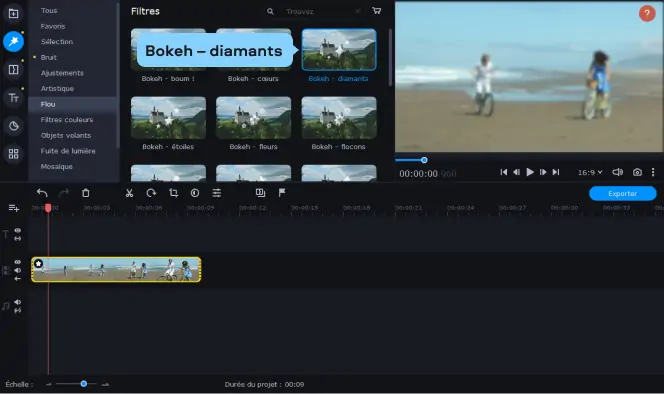Click the Échelle zoom slider handle

[x=84, y=384]
